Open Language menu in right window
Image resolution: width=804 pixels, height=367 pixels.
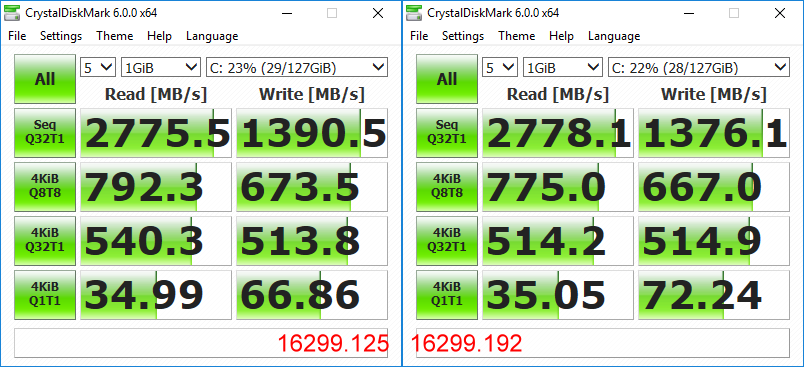coord(614,36)
